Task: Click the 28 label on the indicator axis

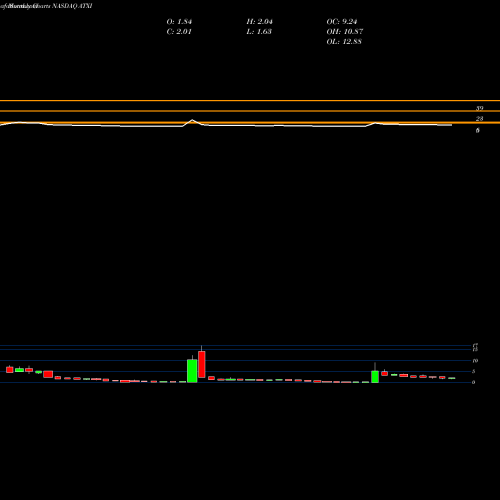Action: point(479,119)
